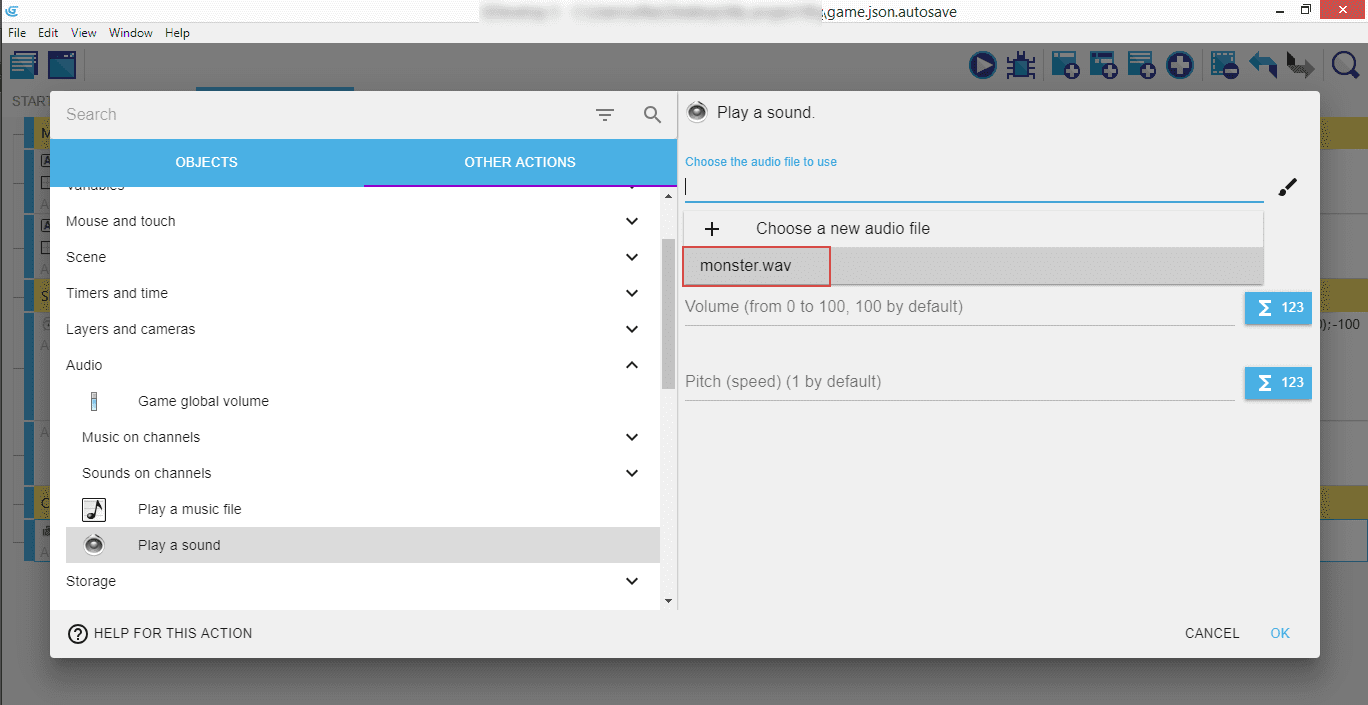The image size is (1368, 705).
Task: Click the actions list scrollbar
Action: [x=668, y=314]
